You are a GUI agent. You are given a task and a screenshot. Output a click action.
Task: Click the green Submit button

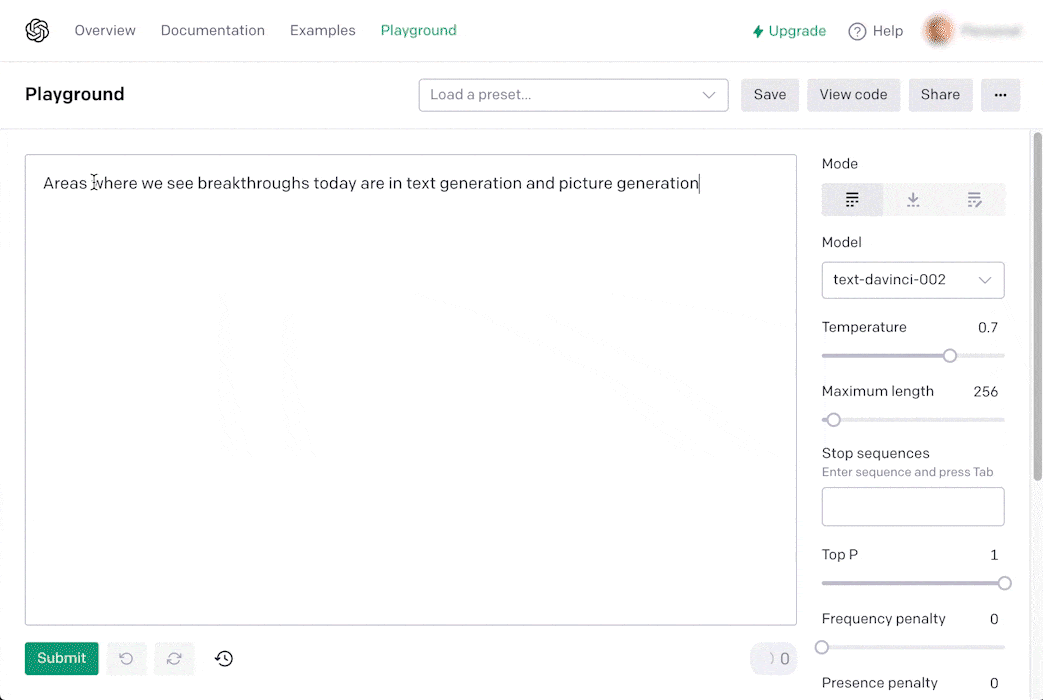click(62, 659)
